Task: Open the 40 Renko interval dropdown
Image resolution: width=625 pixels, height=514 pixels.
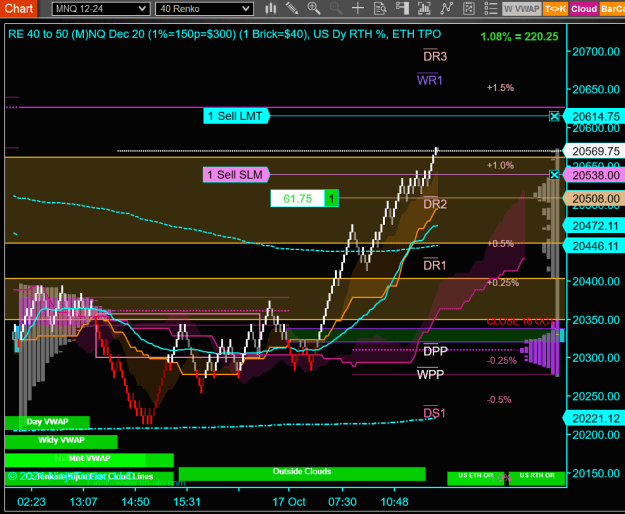Action: point(204,9)
